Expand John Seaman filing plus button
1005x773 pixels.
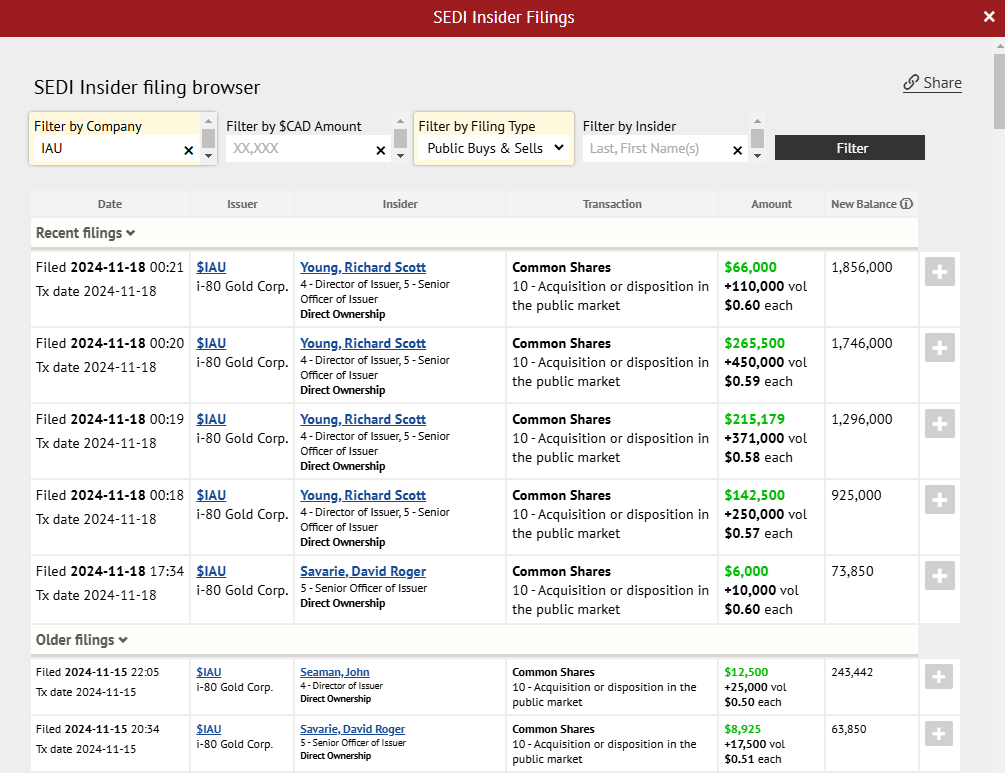(x=939, y=677)
